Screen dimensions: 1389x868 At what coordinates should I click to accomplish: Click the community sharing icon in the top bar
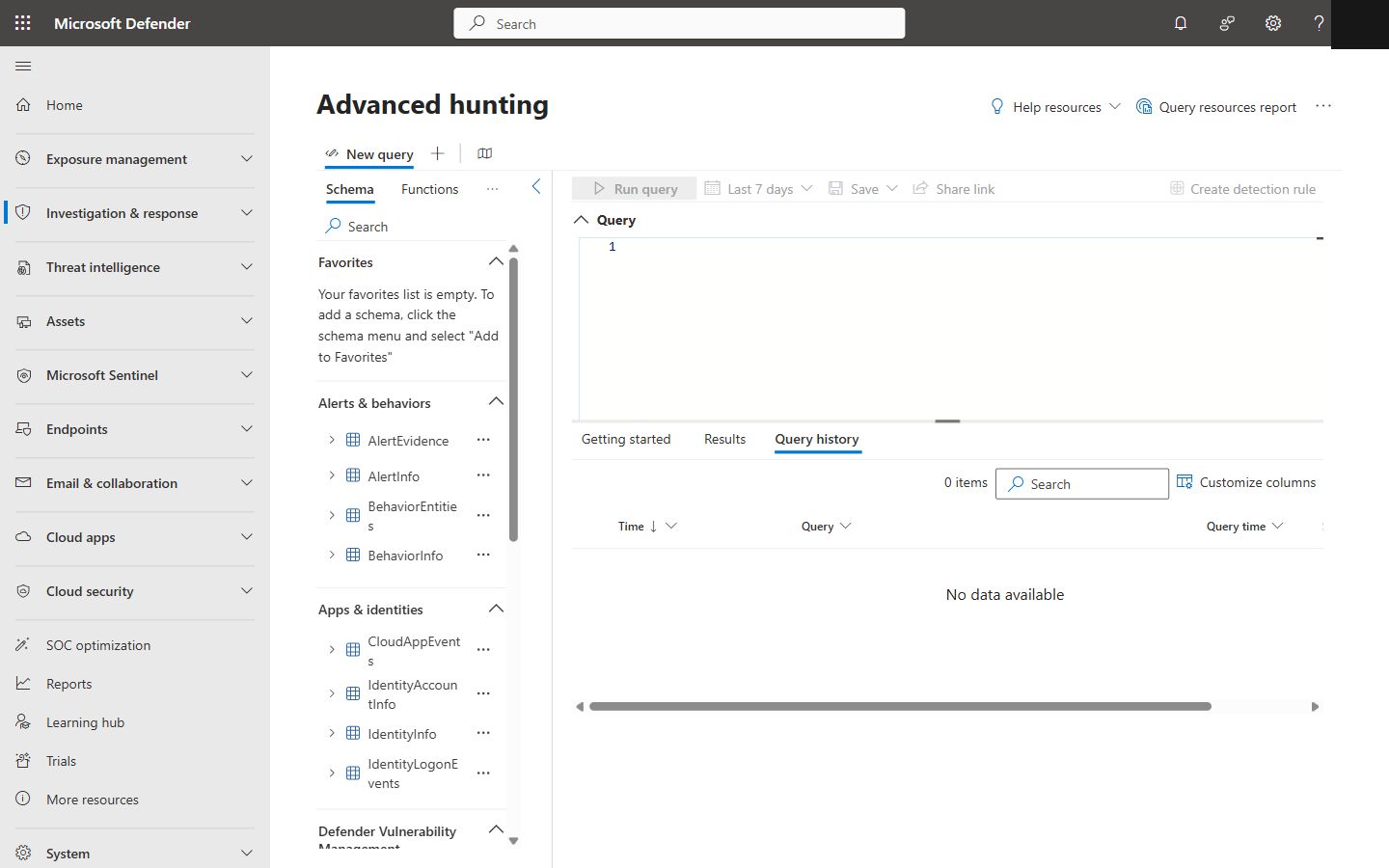point(1227,22)
